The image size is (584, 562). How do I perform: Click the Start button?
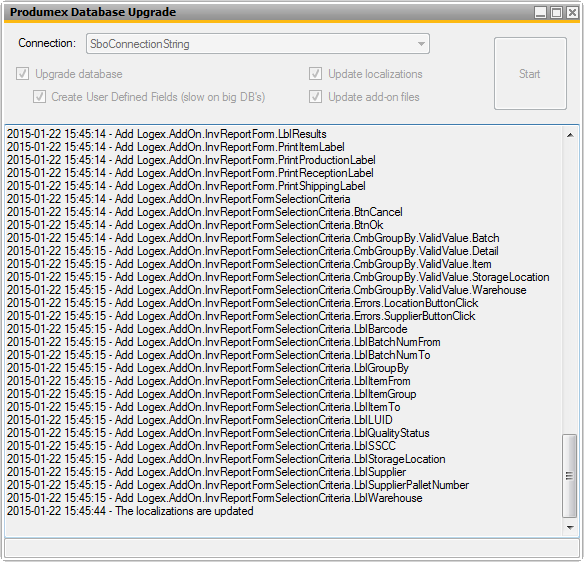pyautogui.click(x=530, y=73)
